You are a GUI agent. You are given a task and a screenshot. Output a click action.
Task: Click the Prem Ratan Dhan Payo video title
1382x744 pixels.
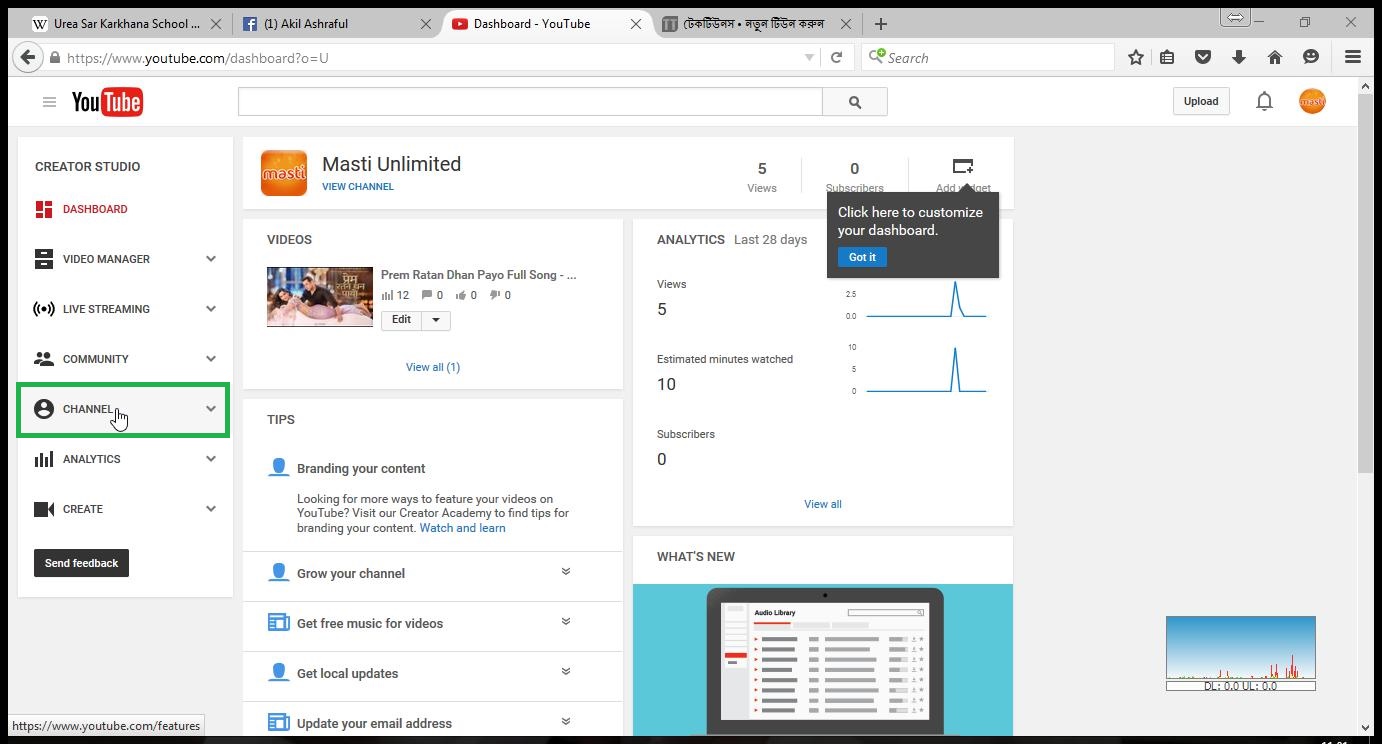click(x=478, y=274)
